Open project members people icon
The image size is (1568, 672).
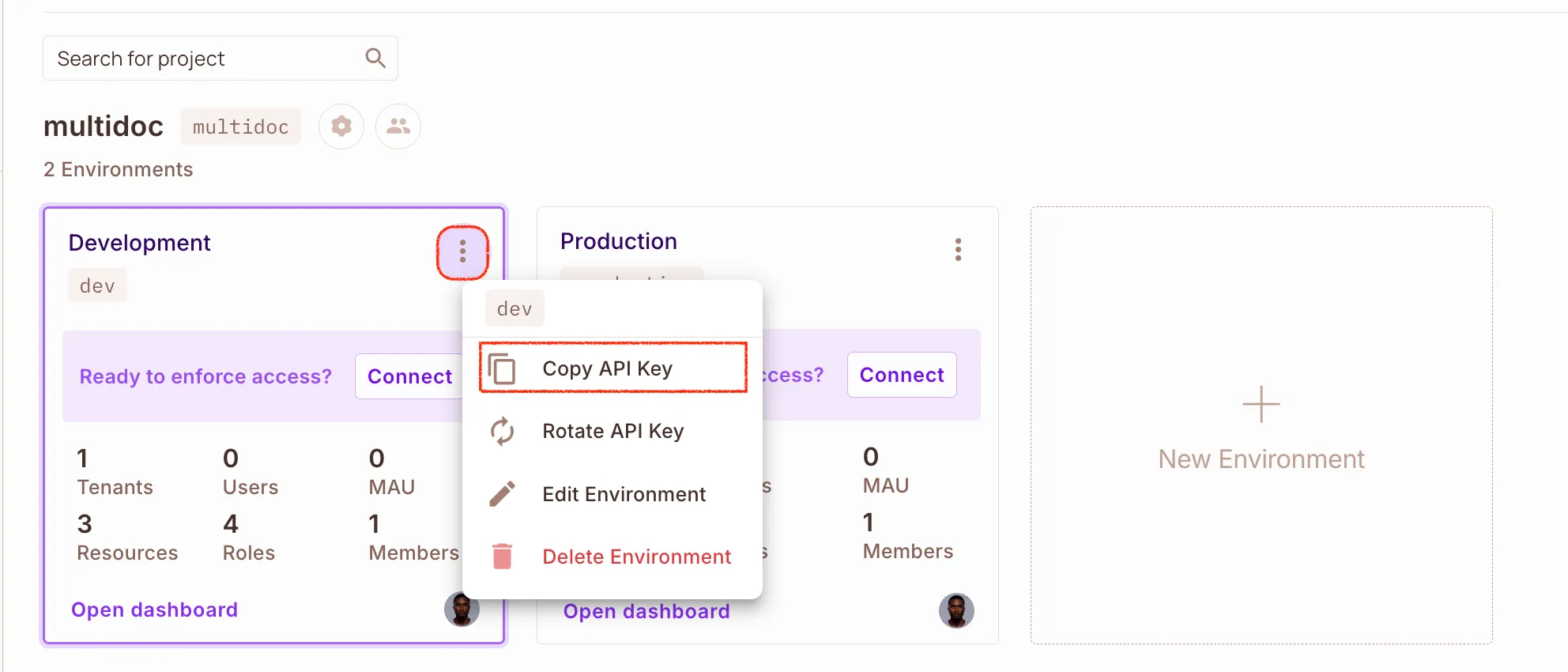coord(398,126)
